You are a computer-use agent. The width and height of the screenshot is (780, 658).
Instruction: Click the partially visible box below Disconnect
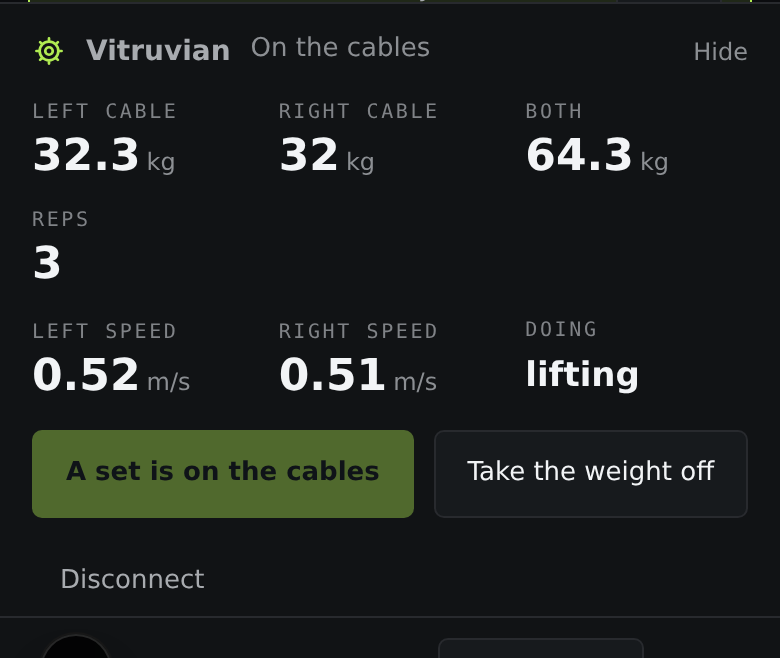click(541, 648)
